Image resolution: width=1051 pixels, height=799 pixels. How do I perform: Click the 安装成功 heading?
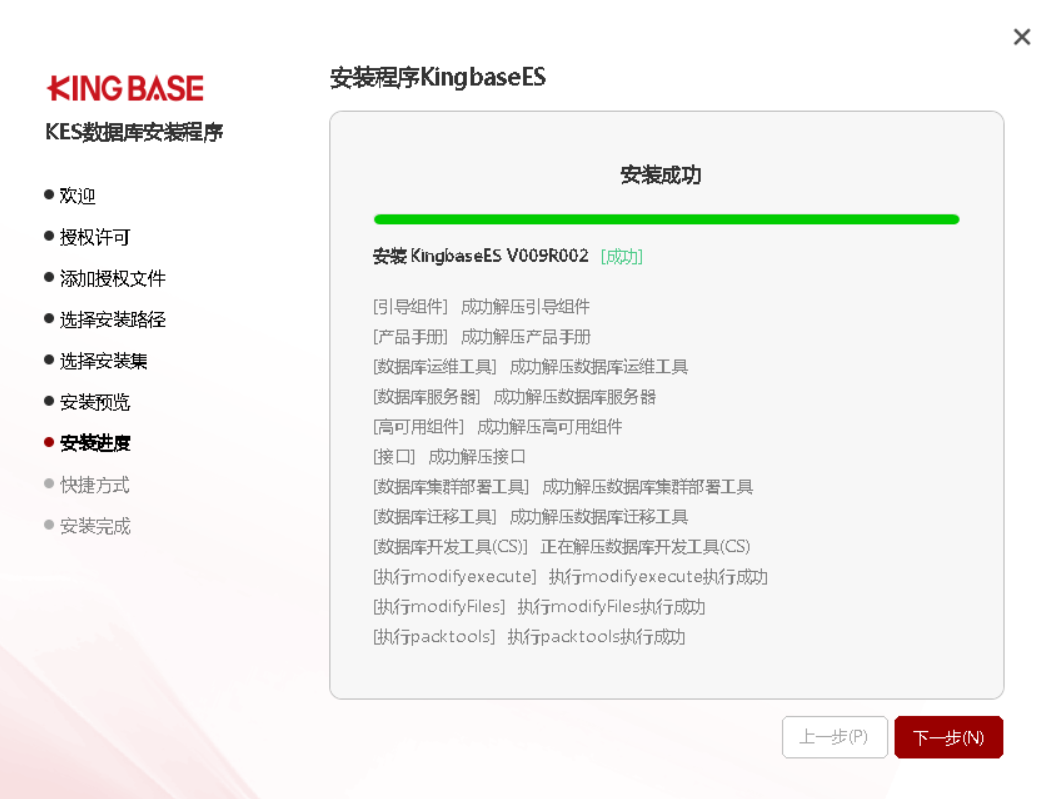[660, 175]
